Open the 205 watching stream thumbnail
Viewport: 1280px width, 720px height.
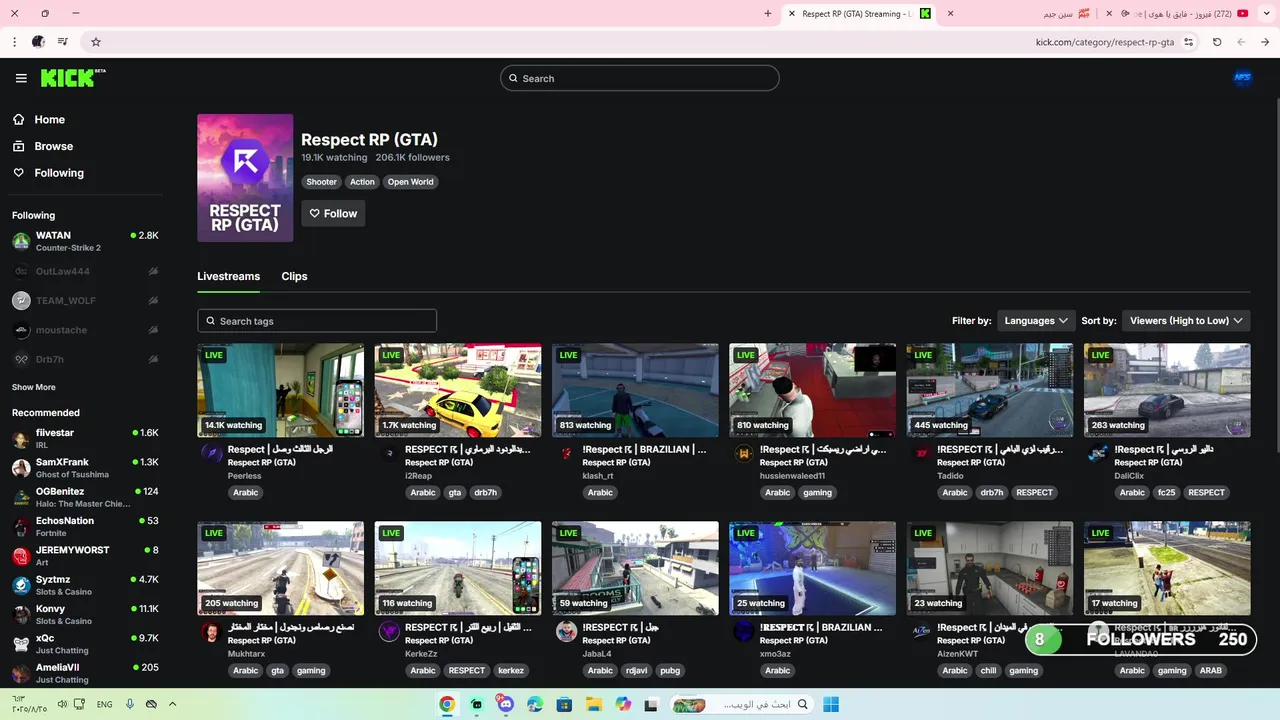(x=281, y=568)
